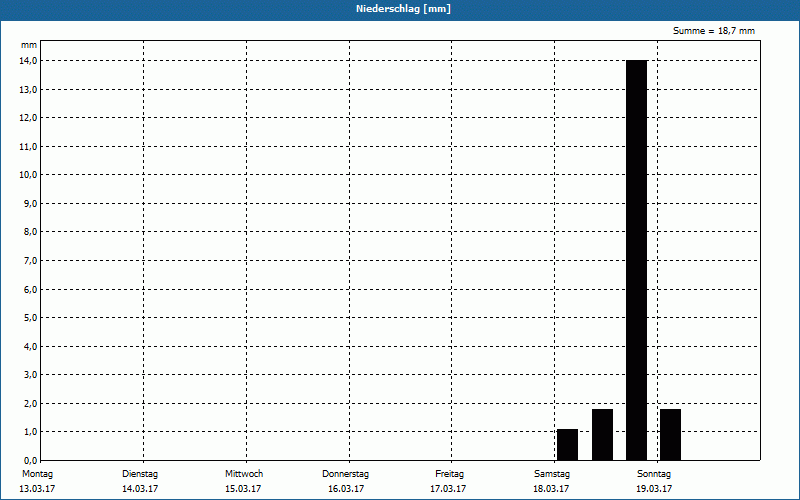This screenshot has height=500, width=800.
Task: Select the Freitag day label
Action: coord(449,474)
